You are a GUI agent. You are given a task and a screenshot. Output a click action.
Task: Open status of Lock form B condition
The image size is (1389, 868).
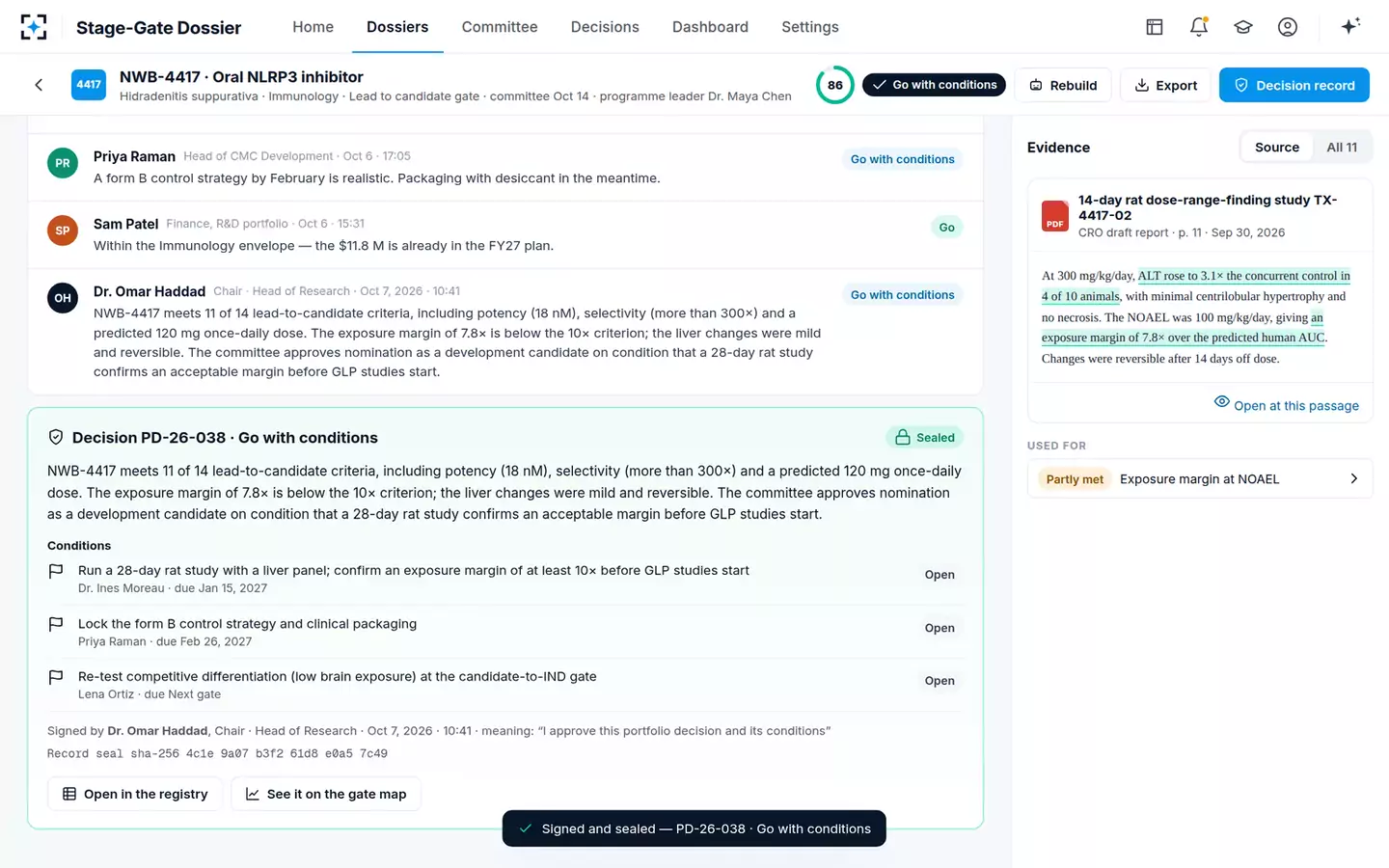[x=940, y=628]
